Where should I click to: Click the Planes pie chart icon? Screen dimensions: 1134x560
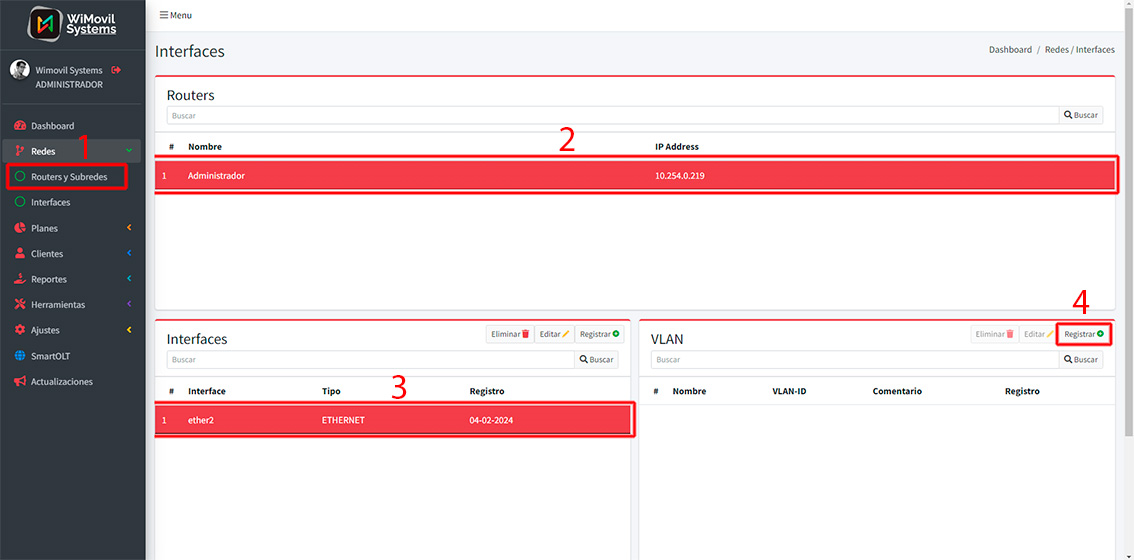(20, 228)
